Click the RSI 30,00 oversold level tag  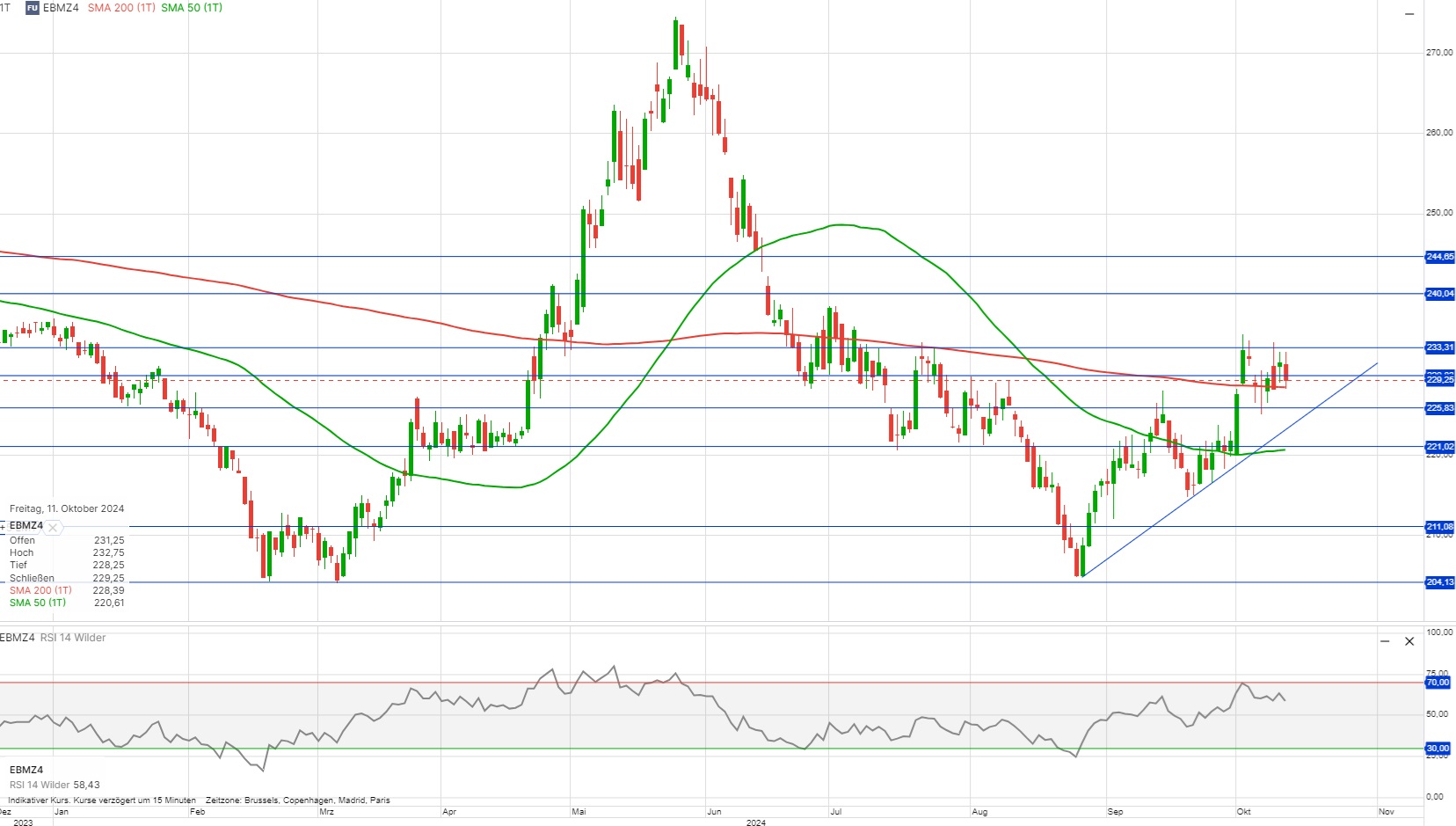pos(1438,749)
